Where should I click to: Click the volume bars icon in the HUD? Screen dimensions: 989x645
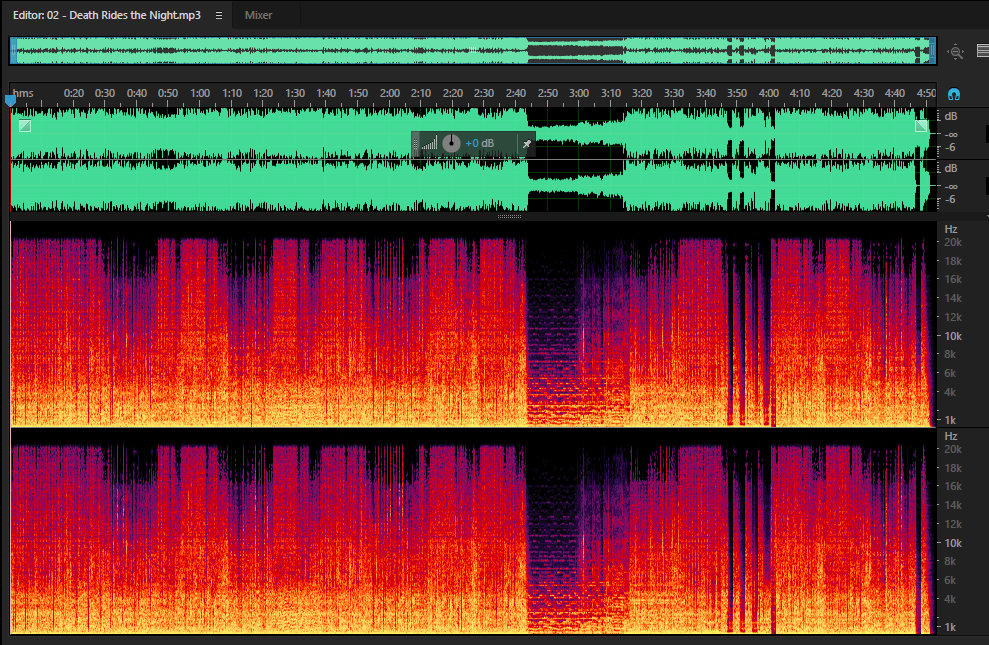[429, 144]
